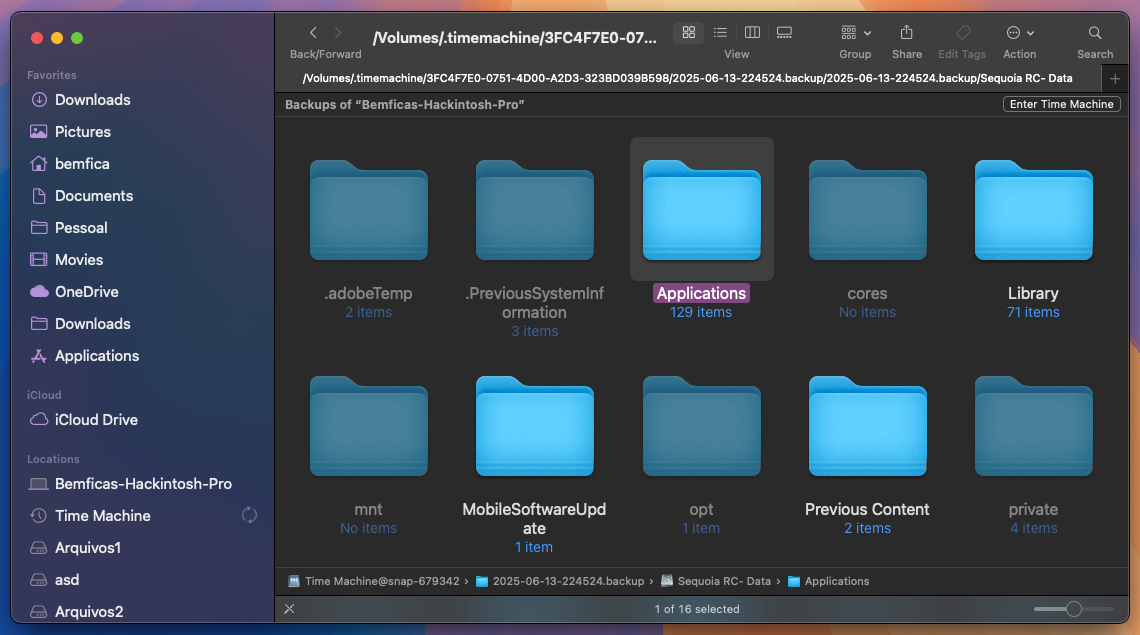
Task: Open the bemfica home folder
Action: click(x=69, y=164)
